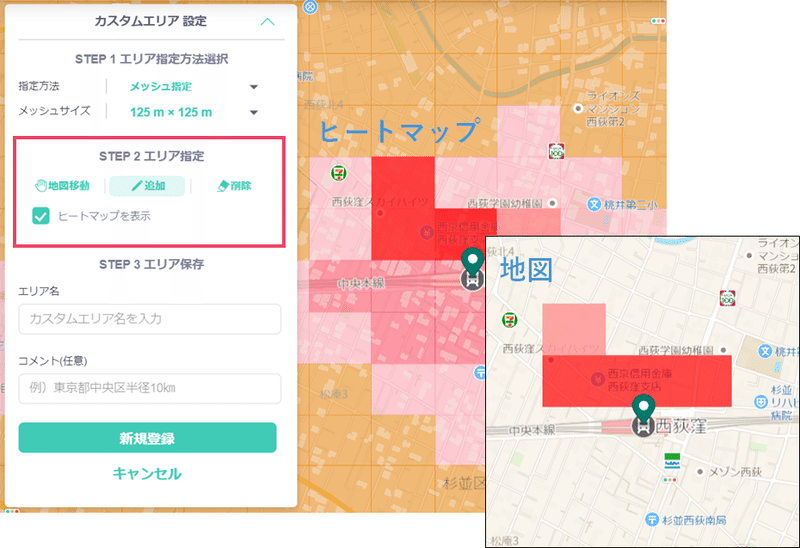The height and width of the screenshot is (548, 800).
Task: Select the 追加 pencil tool
Action: pyautogui.click(x=147, y=186)
